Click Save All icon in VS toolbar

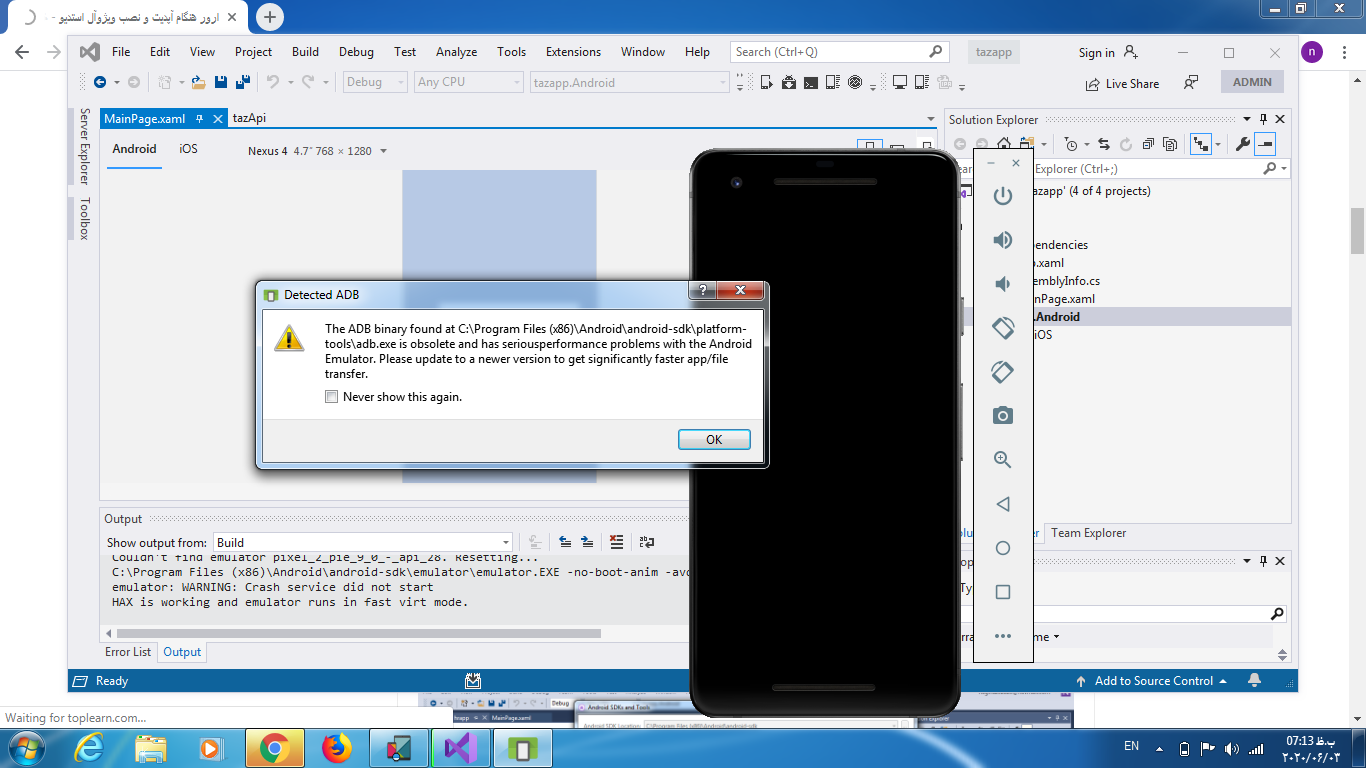click(x=243, y=82)
